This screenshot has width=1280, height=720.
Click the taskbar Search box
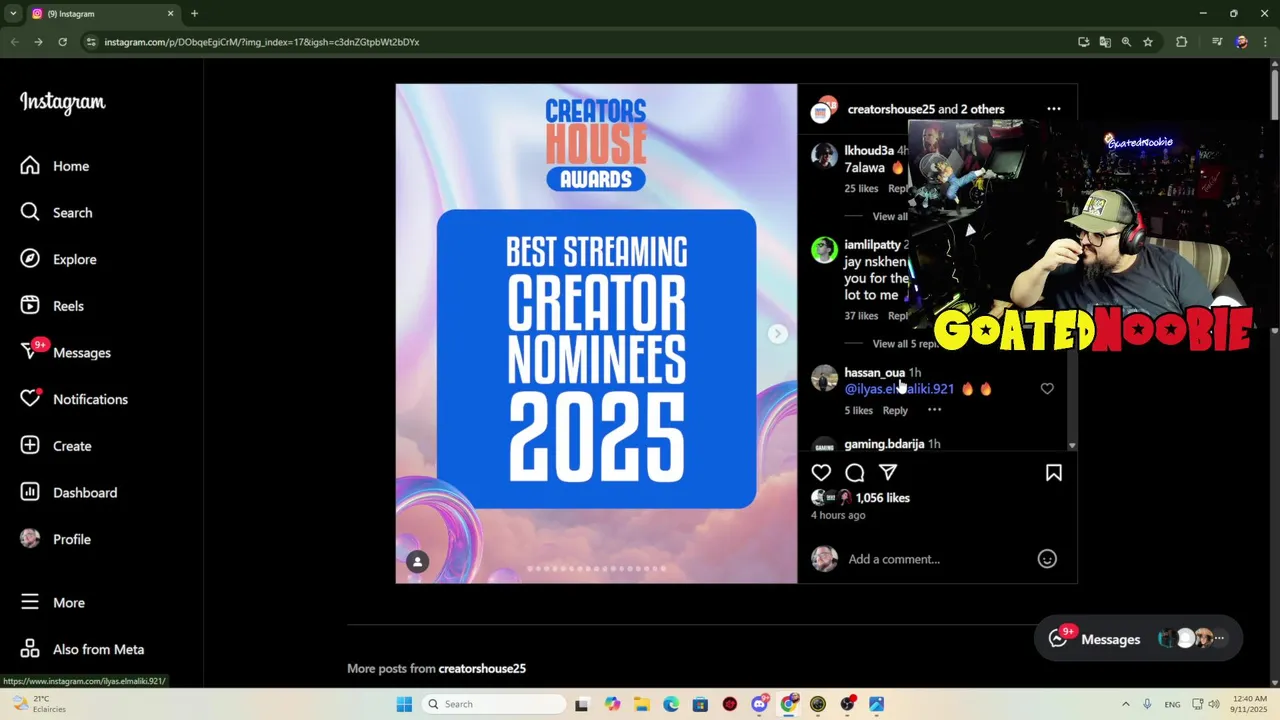[494, 704]
